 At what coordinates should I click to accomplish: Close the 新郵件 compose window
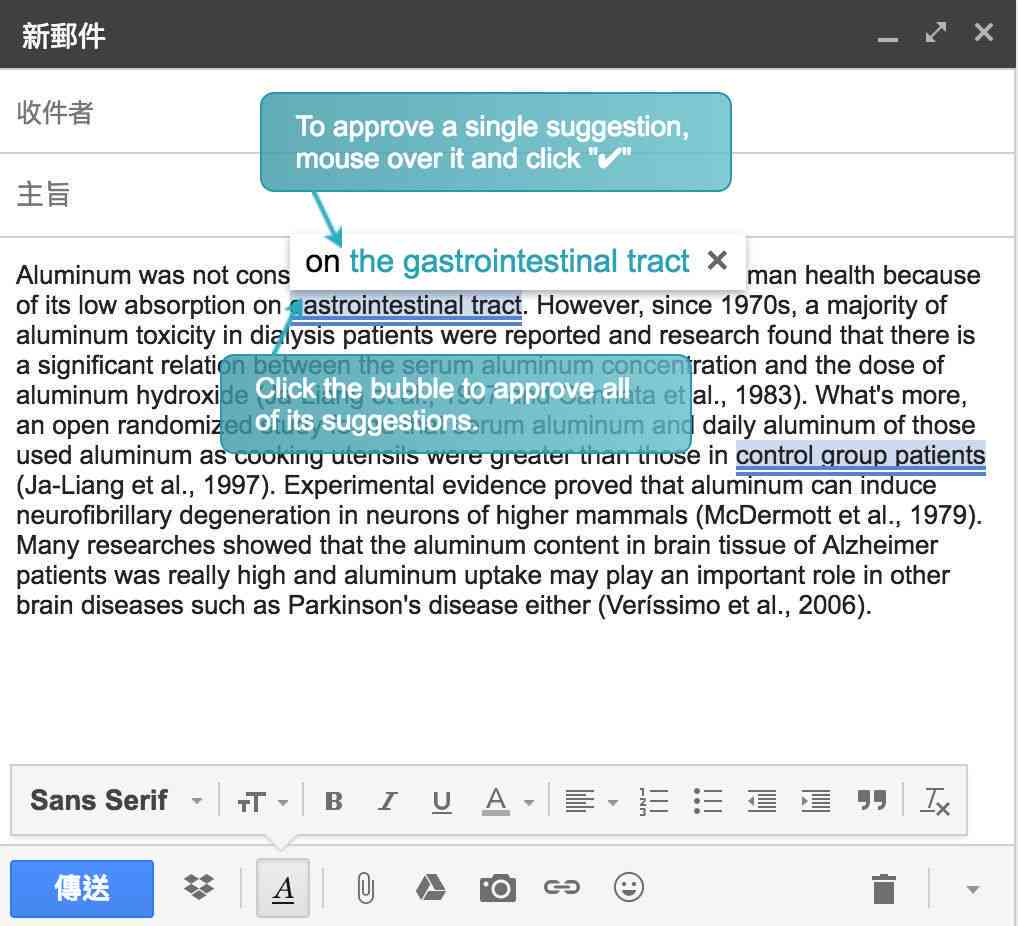[x=984, y=32]
